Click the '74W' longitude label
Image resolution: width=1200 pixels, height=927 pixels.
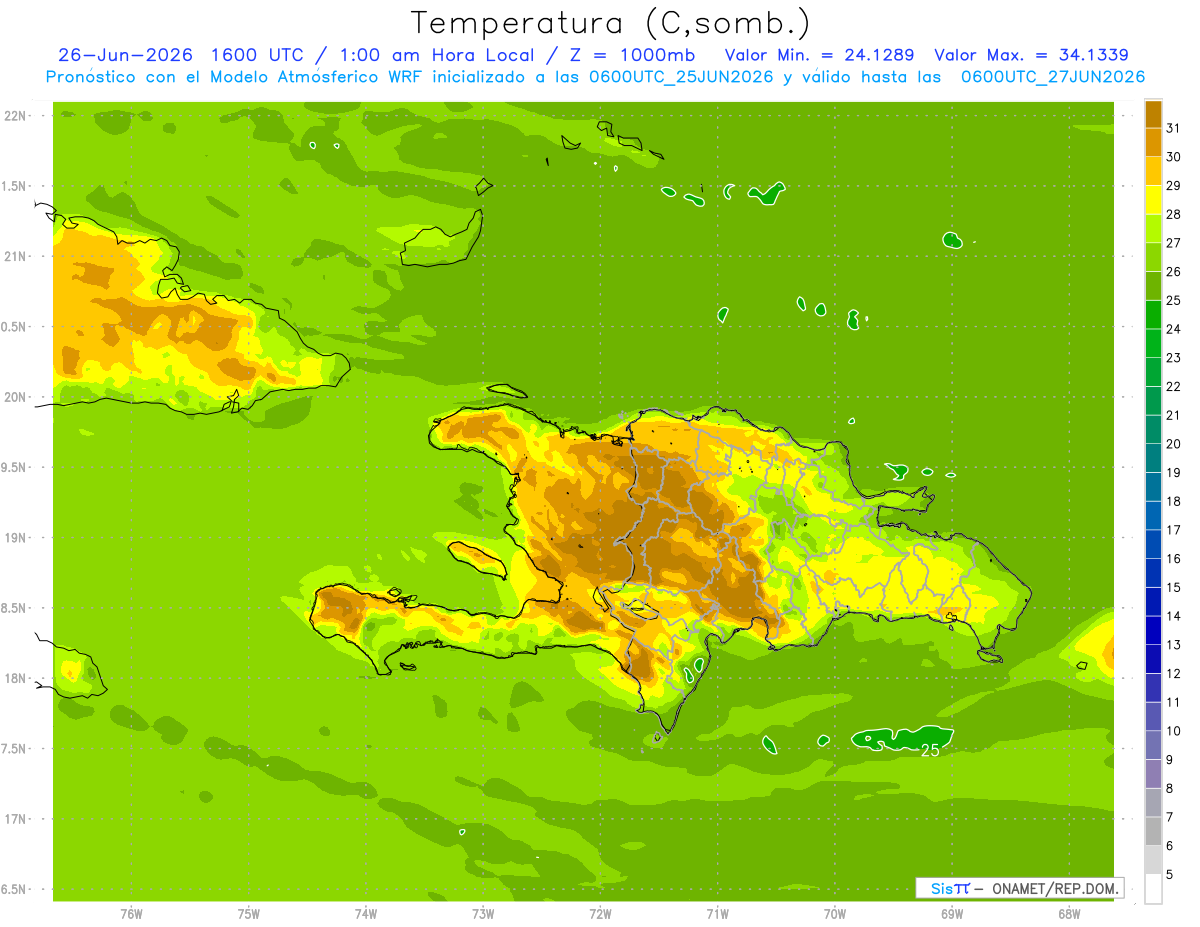click(365, 913)
